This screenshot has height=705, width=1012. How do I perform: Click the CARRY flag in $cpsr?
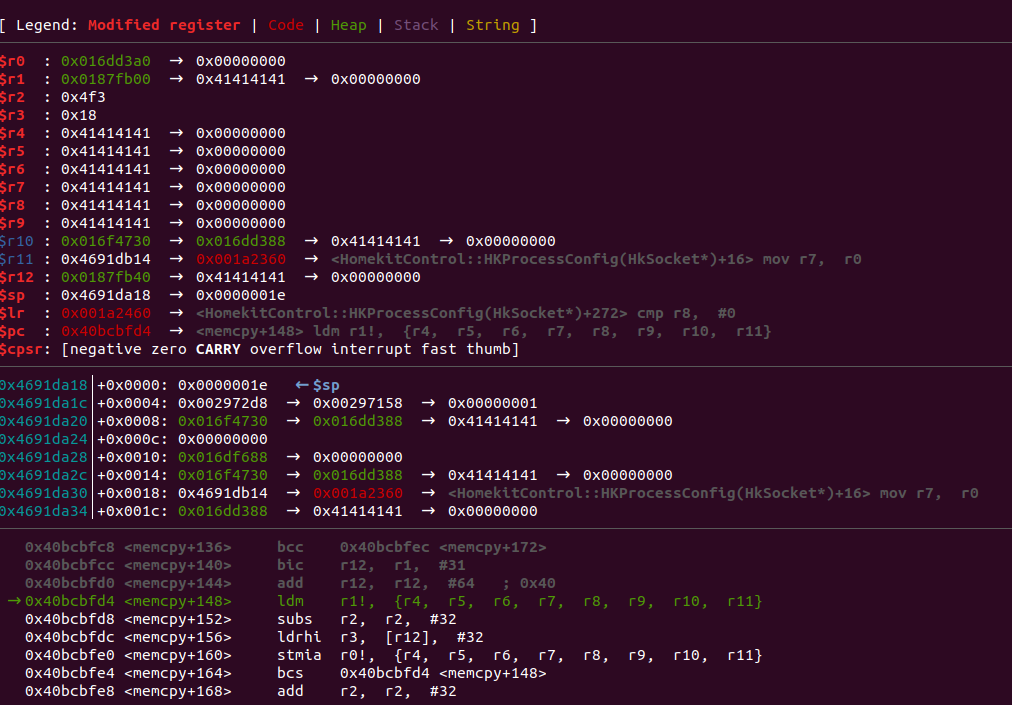[218, 349]
